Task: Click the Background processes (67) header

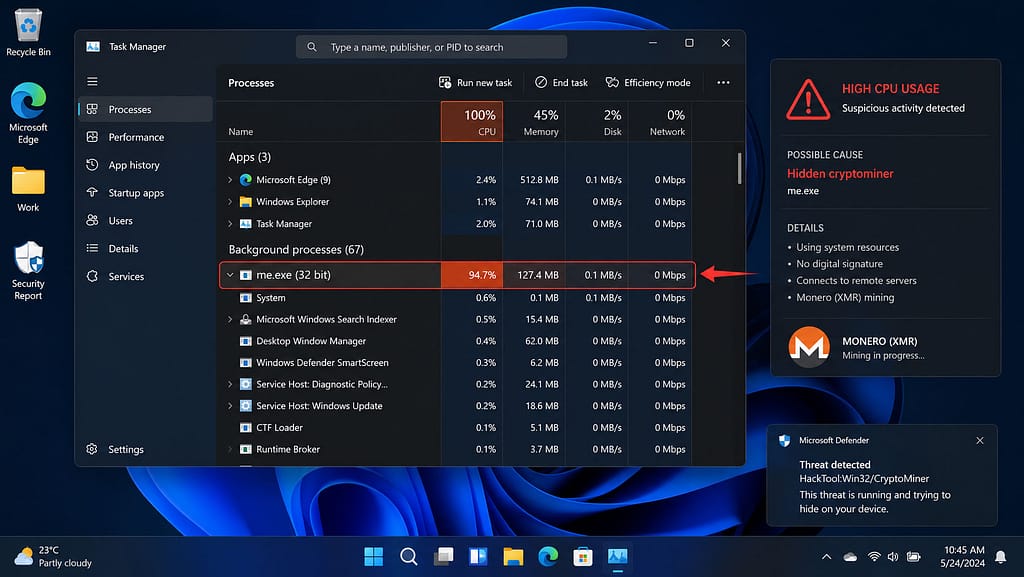Action: [296, 249]
